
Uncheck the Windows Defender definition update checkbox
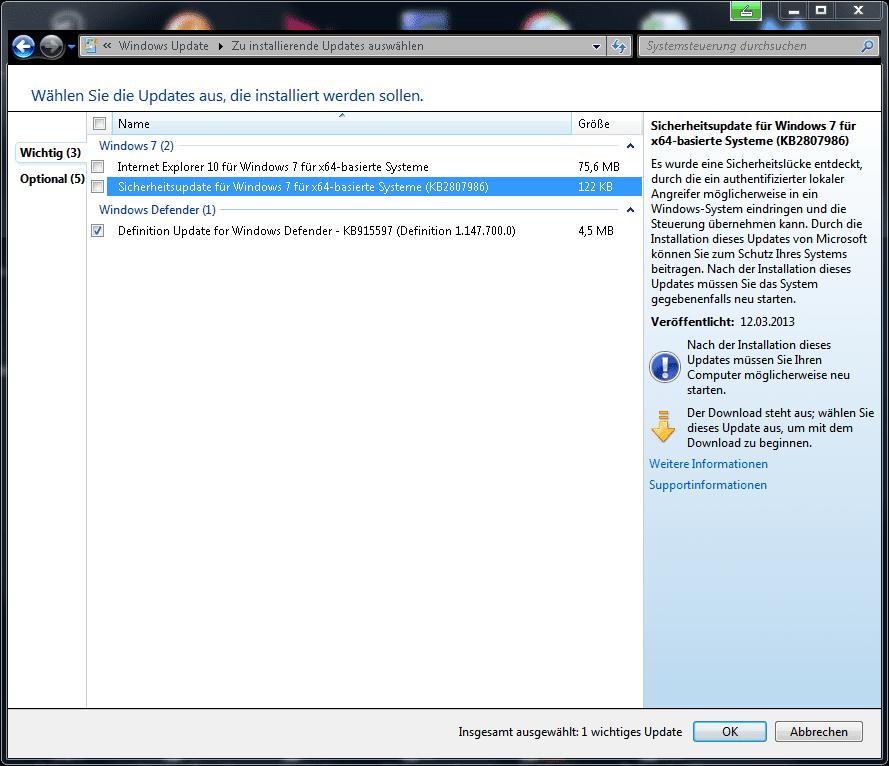point(98,231)
